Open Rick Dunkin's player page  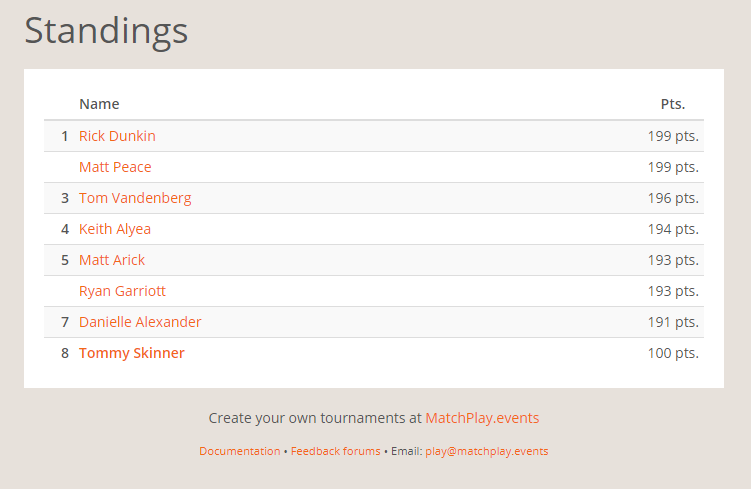pyautogui.click(x=117, y=136)
